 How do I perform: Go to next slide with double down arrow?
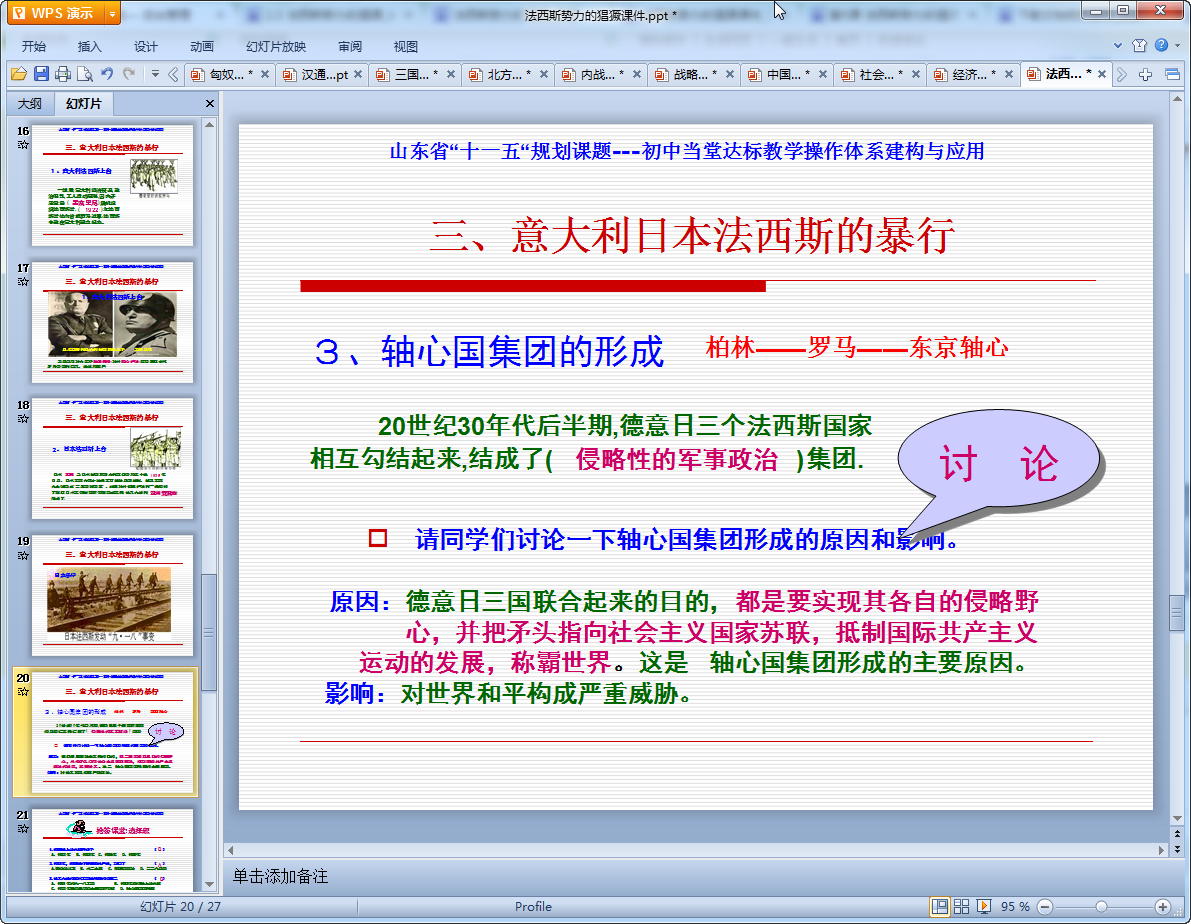[1177, 849]
